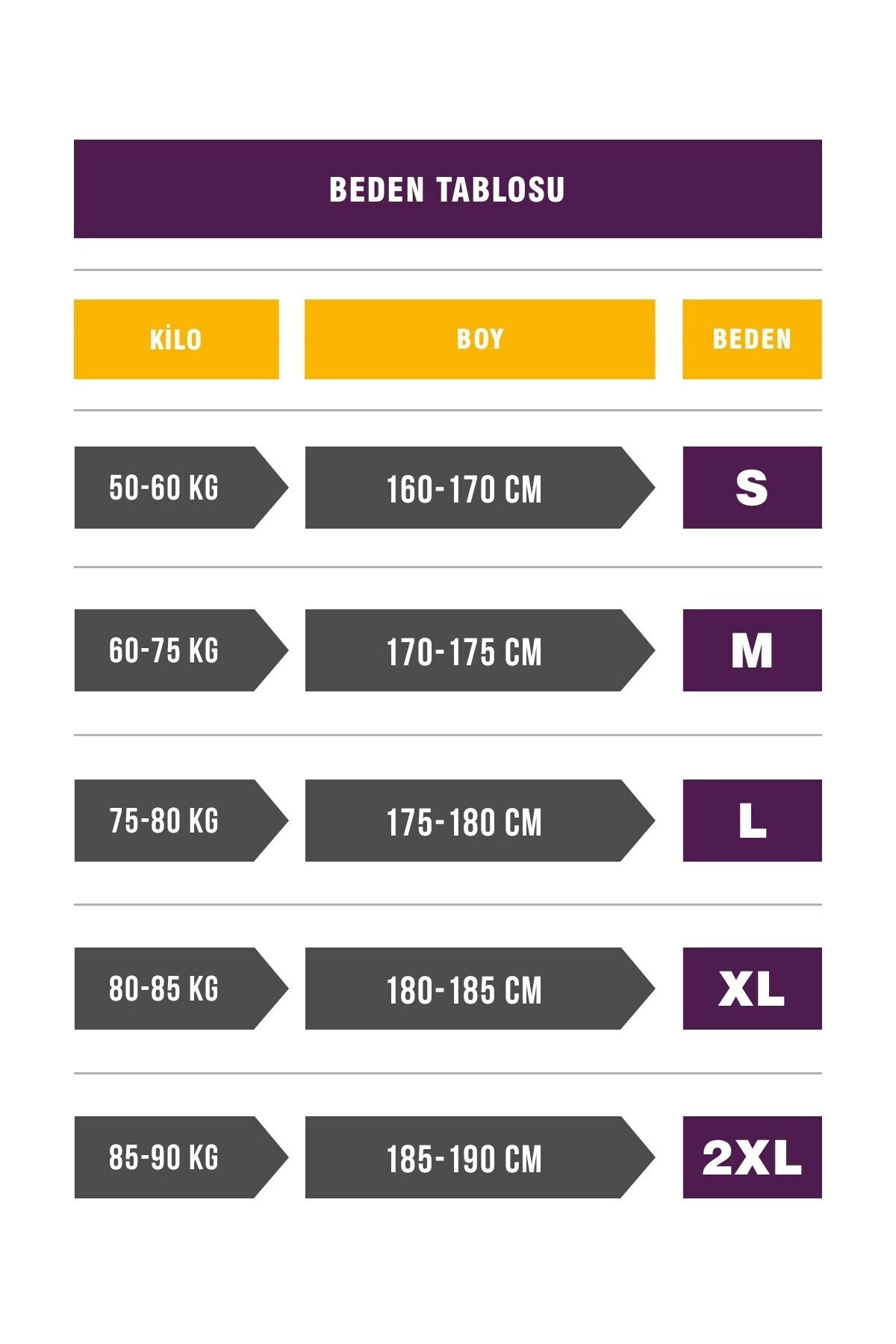Select the KİLO column header
The image size is (896, 1344).
[x=176, y=339]
